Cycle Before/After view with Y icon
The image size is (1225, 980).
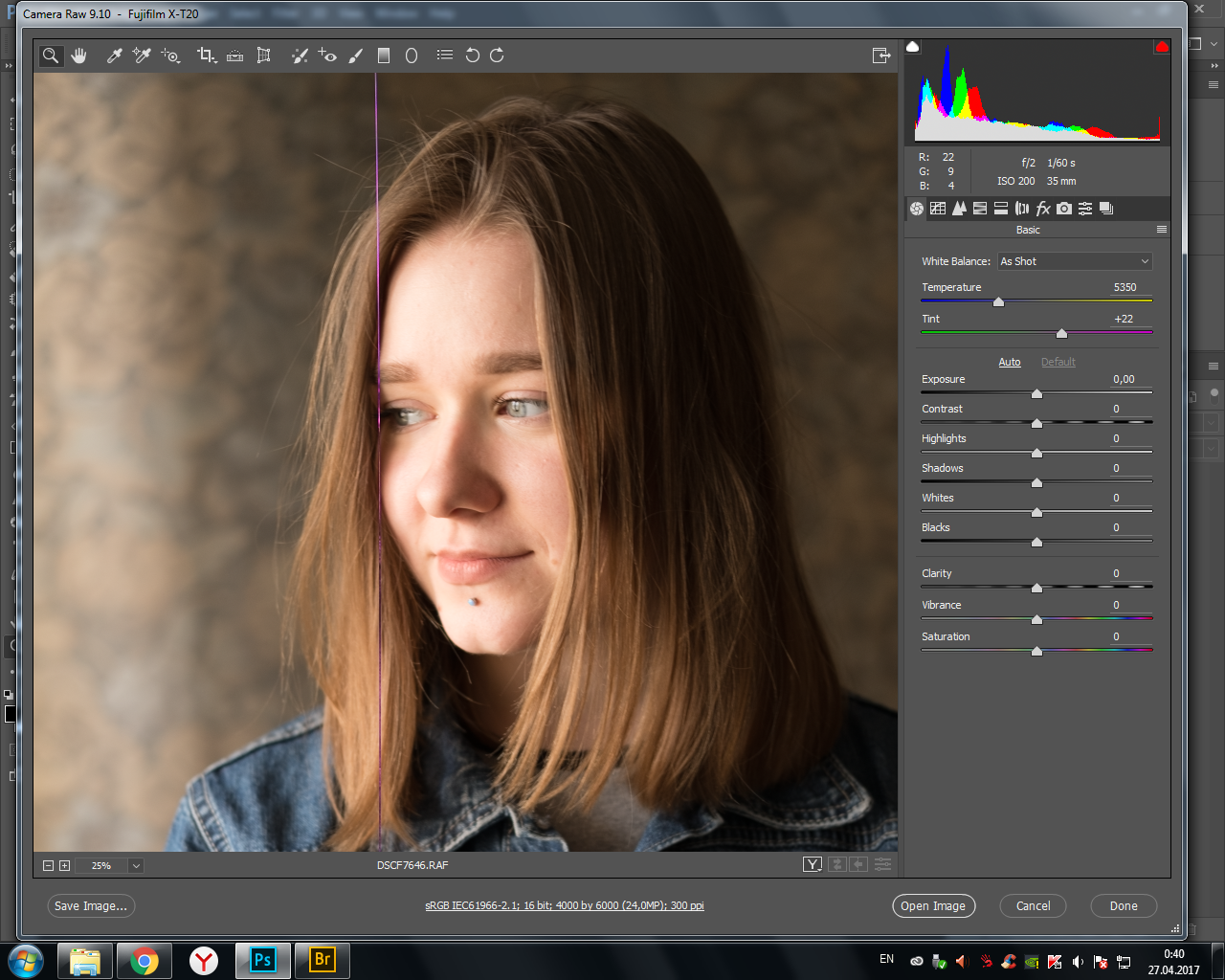(813, 864)
